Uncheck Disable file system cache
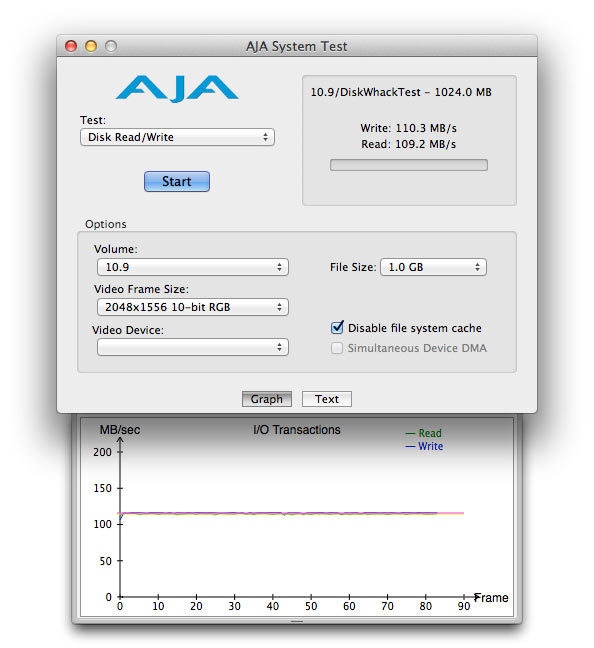 coord(337,327)
